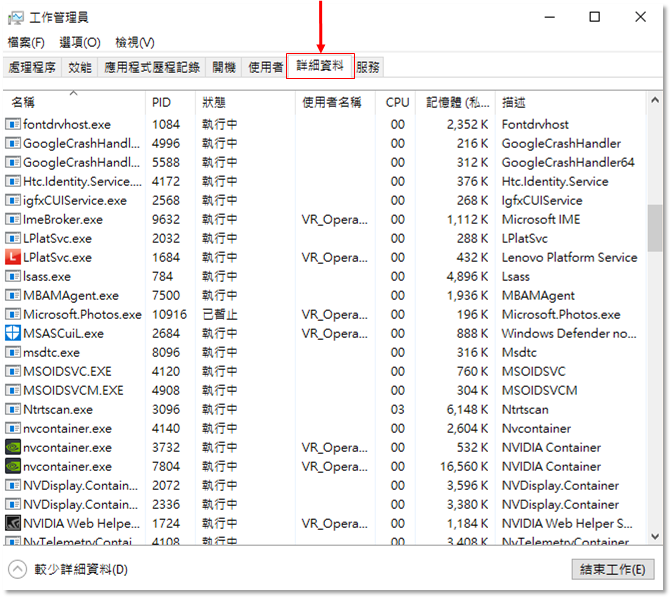Click the scrollbar down arrow

(x=655, y=537)
